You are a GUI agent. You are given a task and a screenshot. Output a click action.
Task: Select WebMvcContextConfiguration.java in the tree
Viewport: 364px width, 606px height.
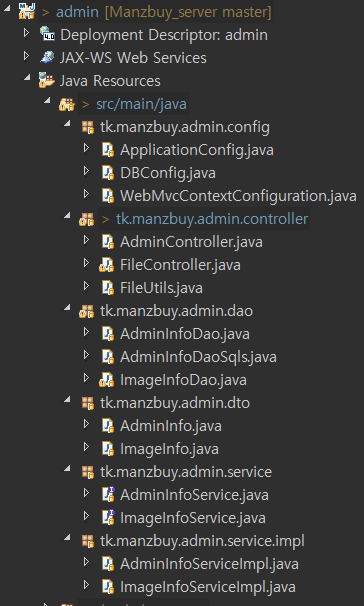(238, 196)
